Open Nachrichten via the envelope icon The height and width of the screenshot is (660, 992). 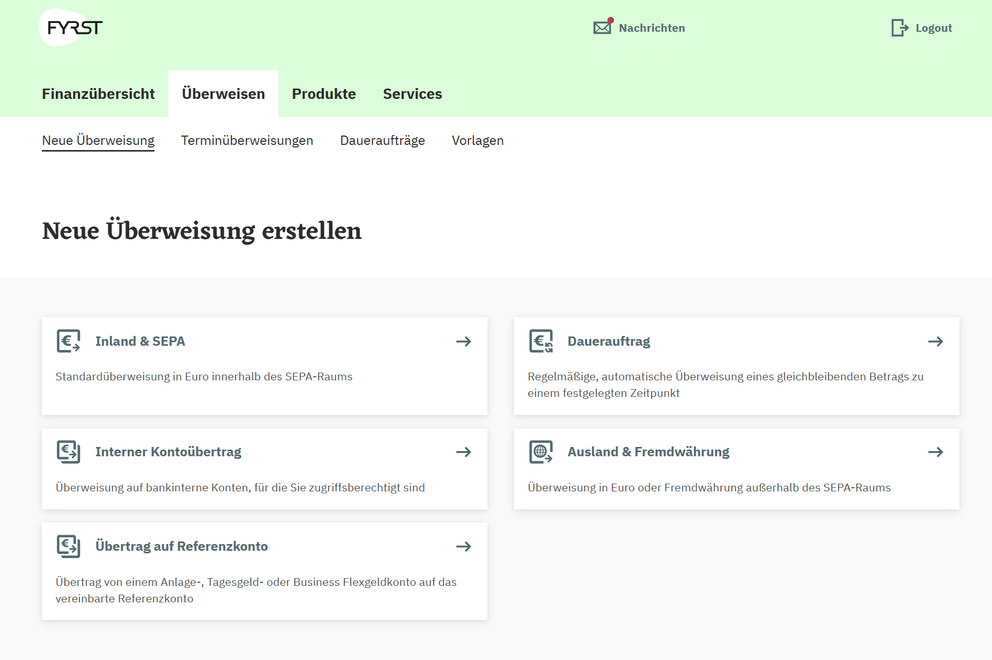click(601, 27)
